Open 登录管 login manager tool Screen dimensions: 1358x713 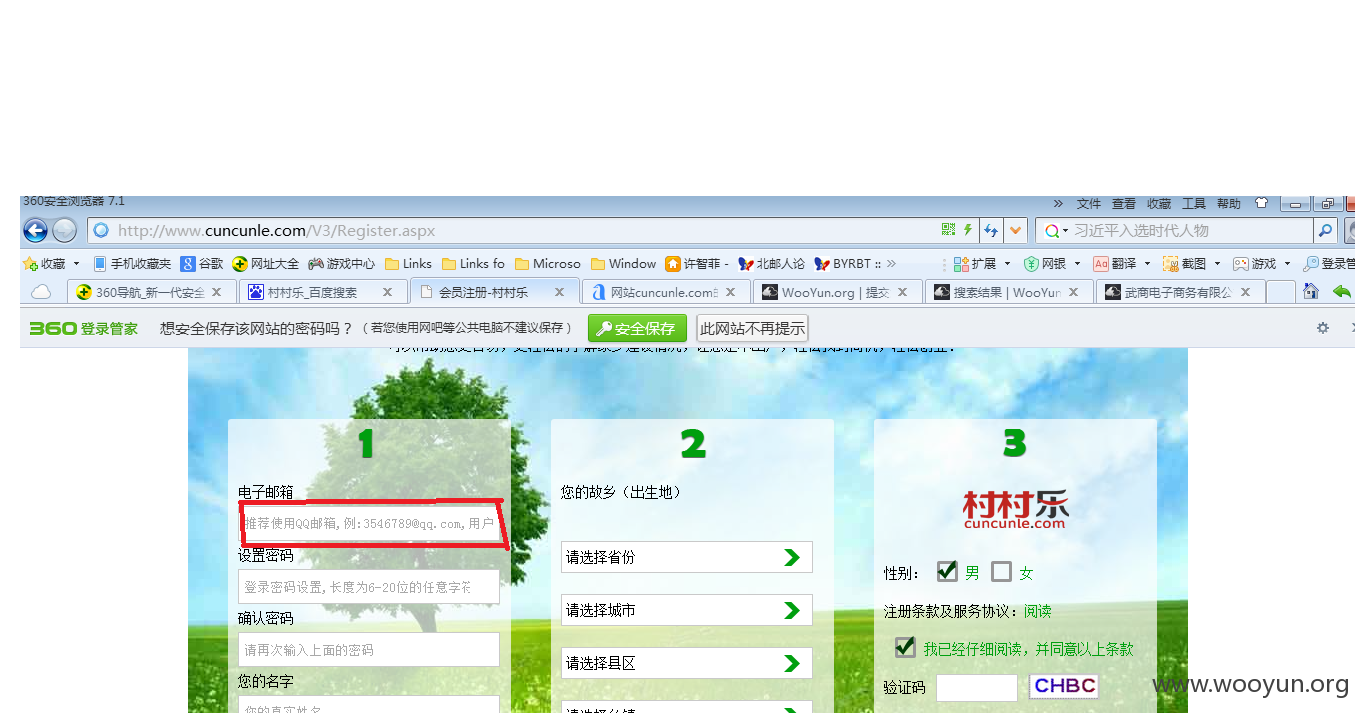[x=1327, y=264]
